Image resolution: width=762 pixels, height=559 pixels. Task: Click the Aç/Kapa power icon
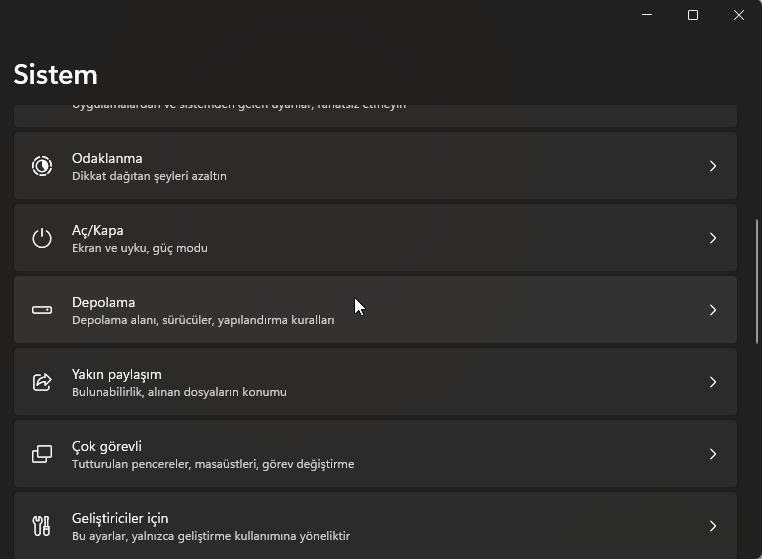(x=42, y=238)
